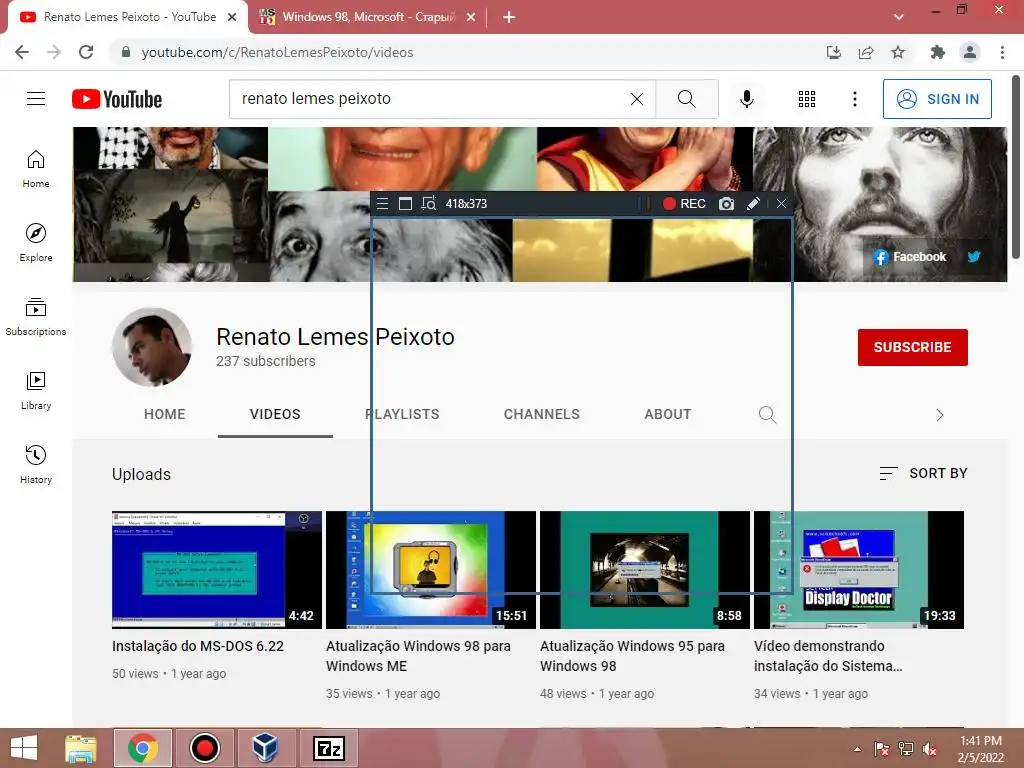This screenshot has width=1024, height=768.
Task: Open the Display Doctor video thumbnail
Action: [859, 570]
